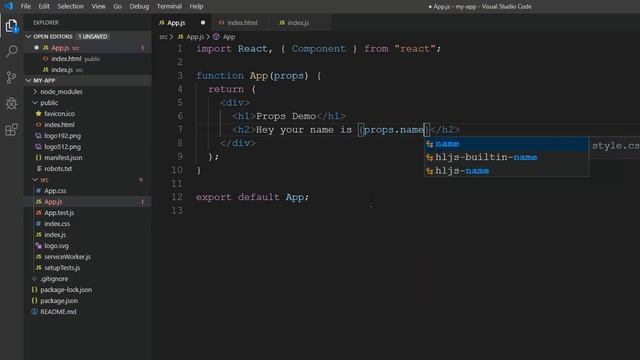The image size is (640, 360).
Task: Open the Terminal menu
Action: click(x=169, y=7)
